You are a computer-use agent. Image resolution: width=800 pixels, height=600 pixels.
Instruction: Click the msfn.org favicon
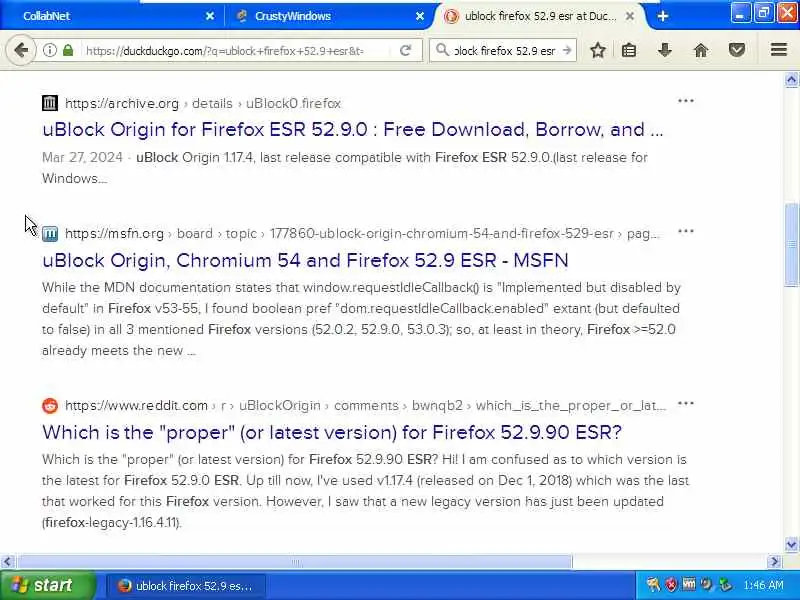click(x=50, y=234)
